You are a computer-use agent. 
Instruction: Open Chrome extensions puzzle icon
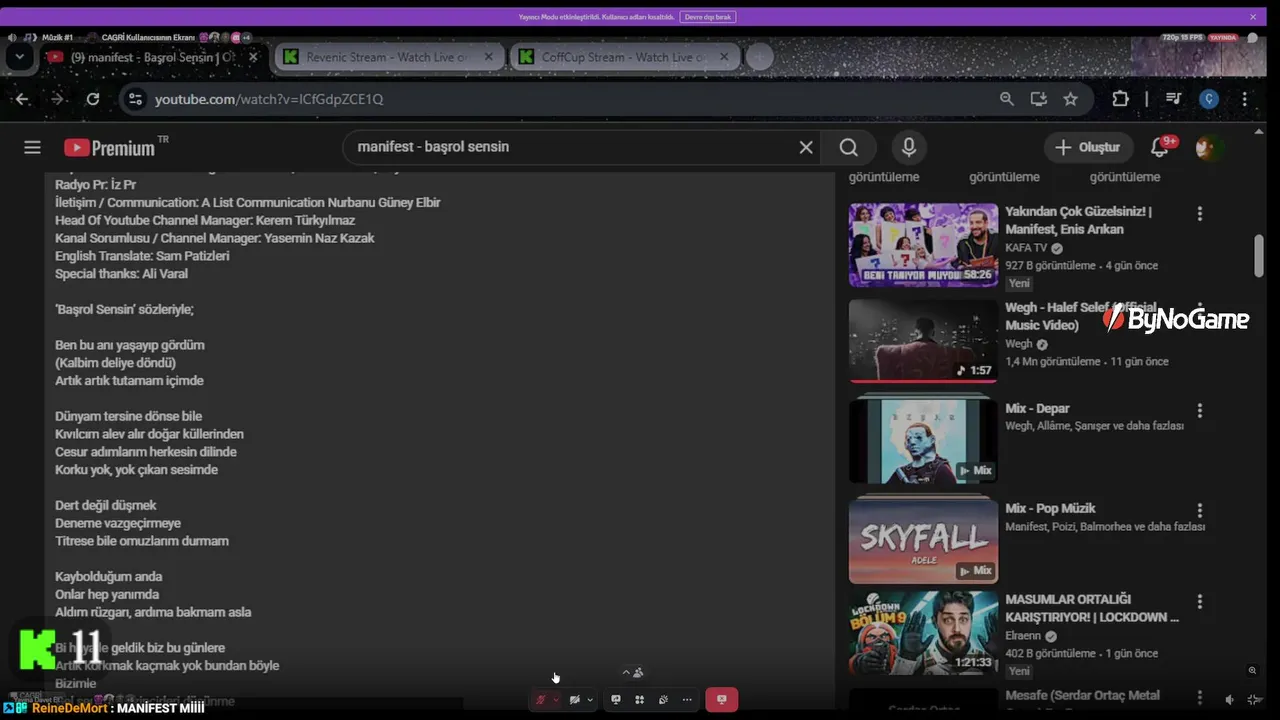pyautogui.click(x=1120, y=99)
